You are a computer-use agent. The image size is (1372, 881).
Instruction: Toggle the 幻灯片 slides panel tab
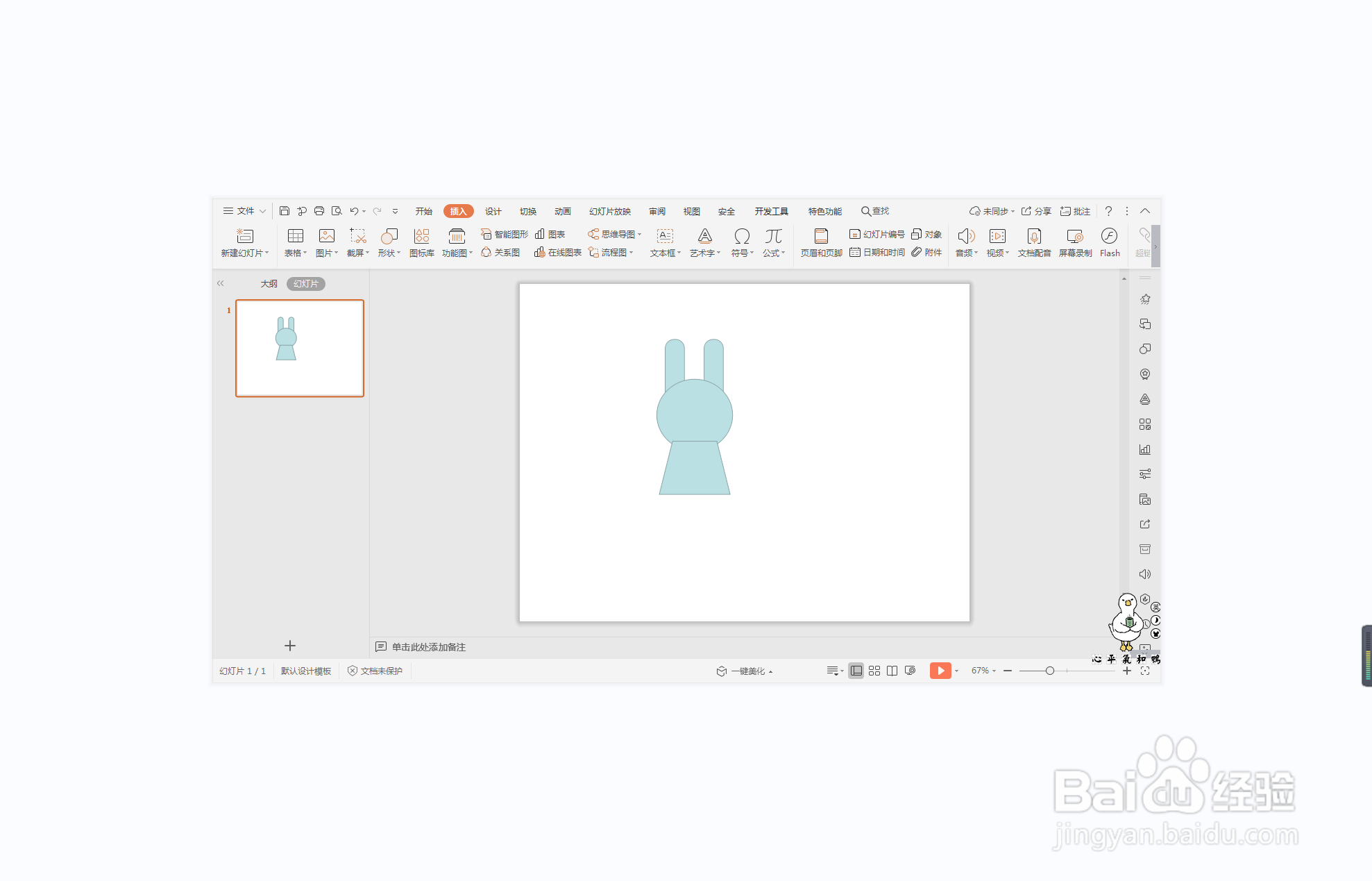click(x=306, y=284)
